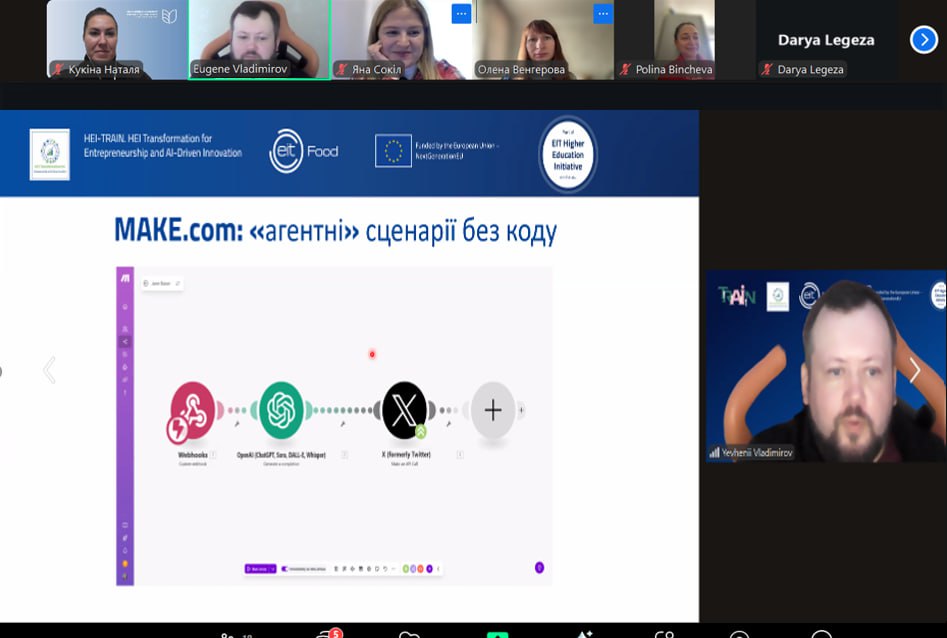Click green circle tool in Make toolbar
The width and height of the screenshot is (947, 638).
(x=406, y=569)
